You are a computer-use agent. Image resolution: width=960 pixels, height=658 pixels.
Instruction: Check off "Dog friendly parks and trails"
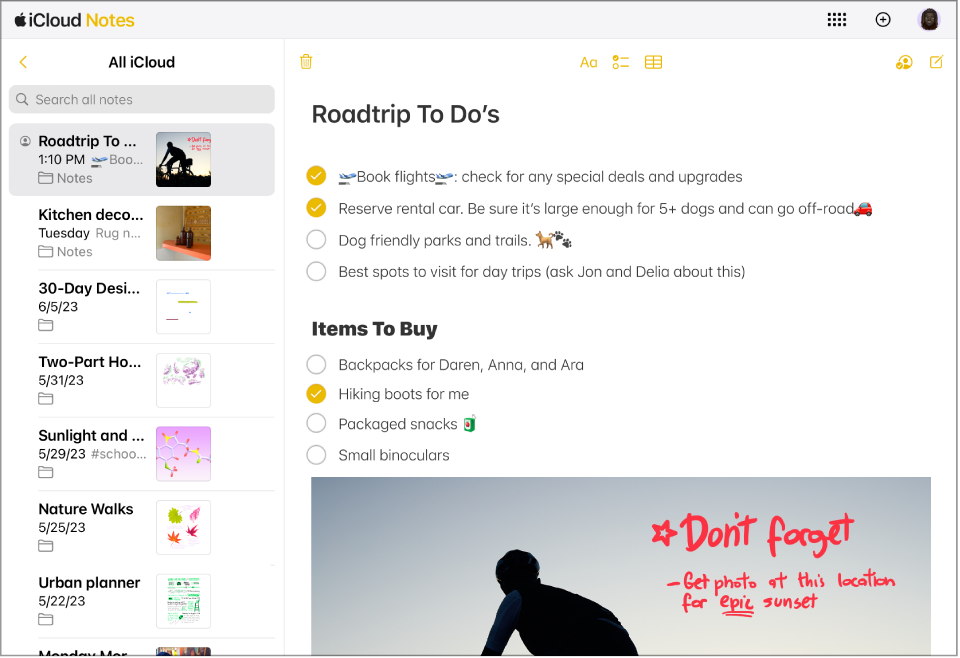coord(316,239)
